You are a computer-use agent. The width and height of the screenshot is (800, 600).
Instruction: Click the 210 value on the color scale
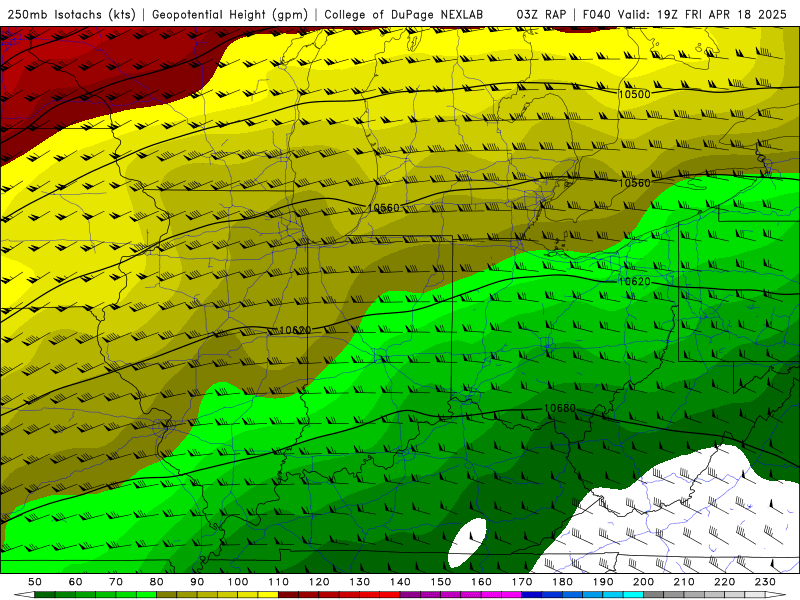(684, 582)
